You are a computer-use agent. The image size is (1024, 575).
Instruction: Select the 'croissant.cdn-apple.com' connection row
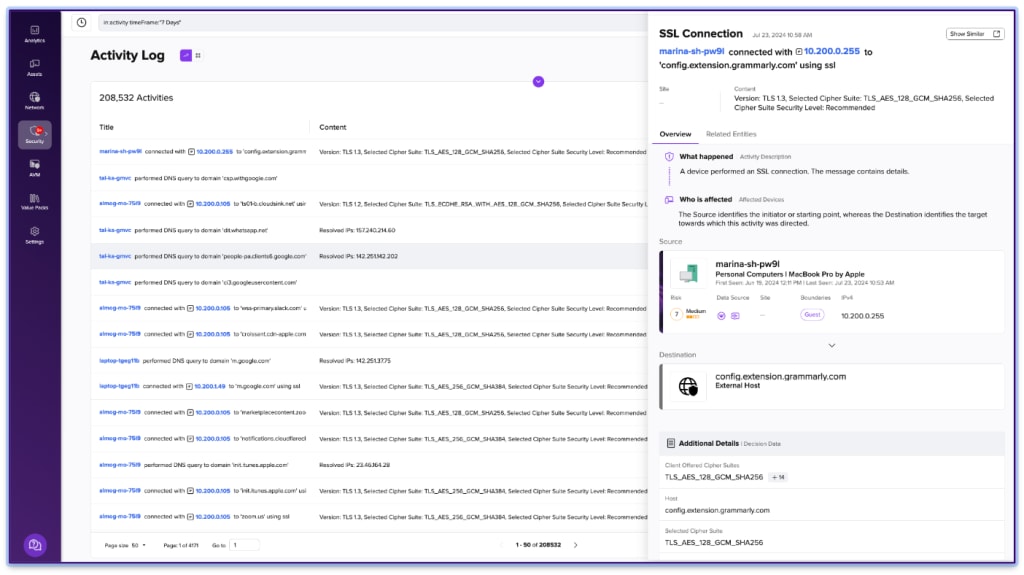370,335
